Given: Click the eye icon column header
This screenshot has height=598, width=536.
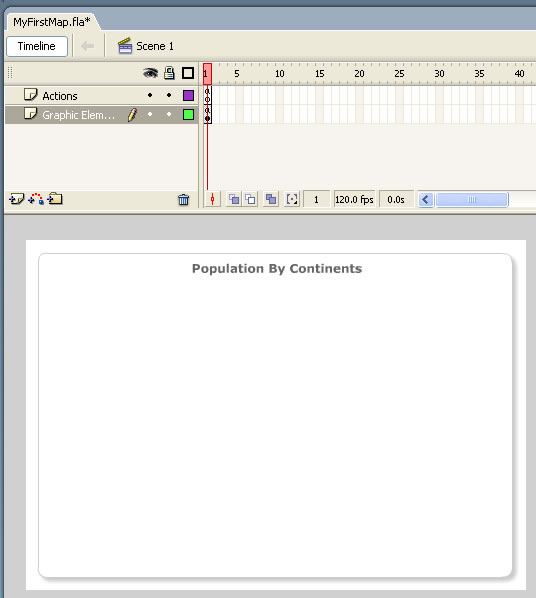Looking at the screenshot, I should 150,73.
